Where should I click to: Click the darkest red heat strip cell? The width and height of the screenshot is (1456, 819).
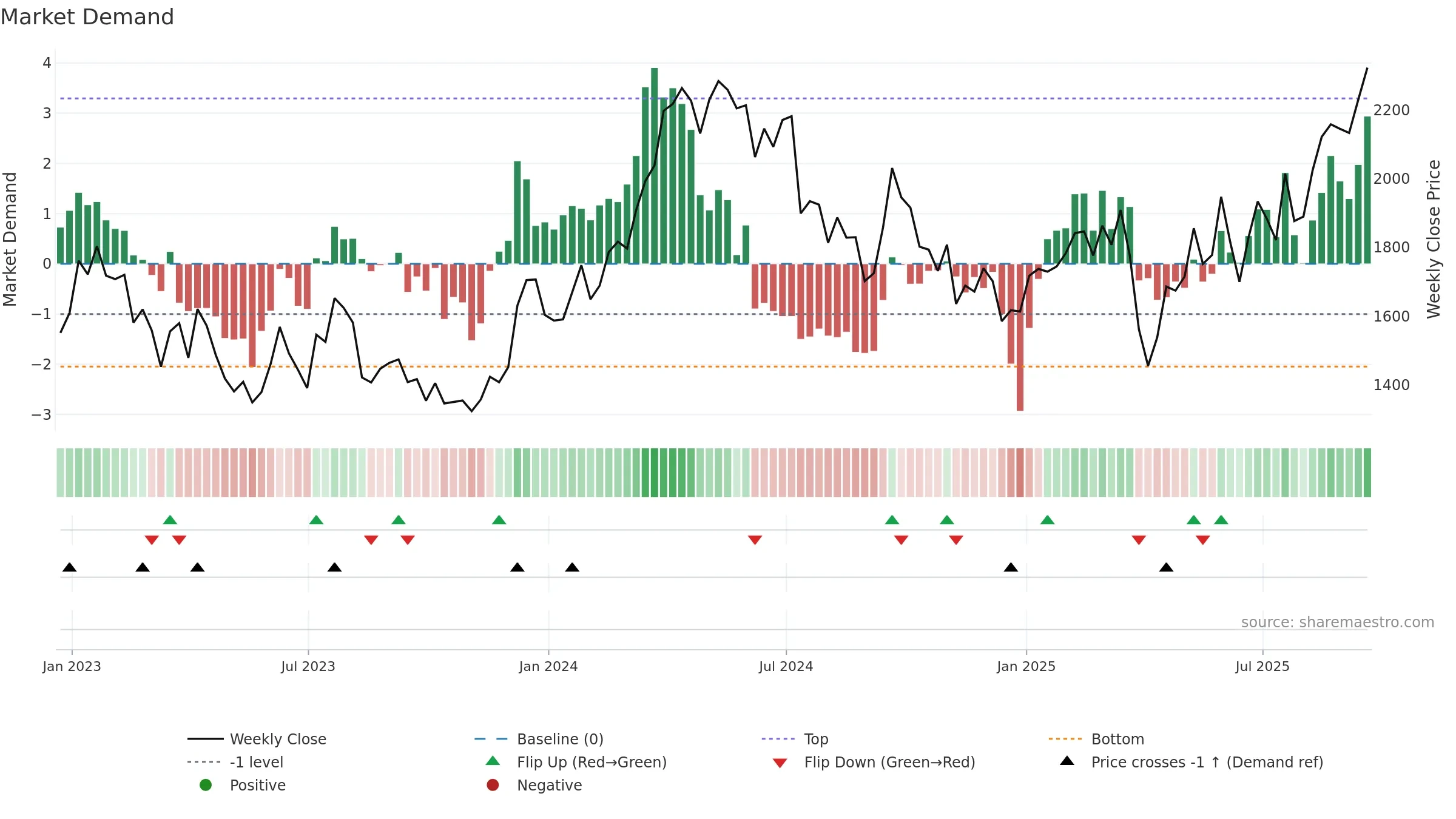[1020, 473]
